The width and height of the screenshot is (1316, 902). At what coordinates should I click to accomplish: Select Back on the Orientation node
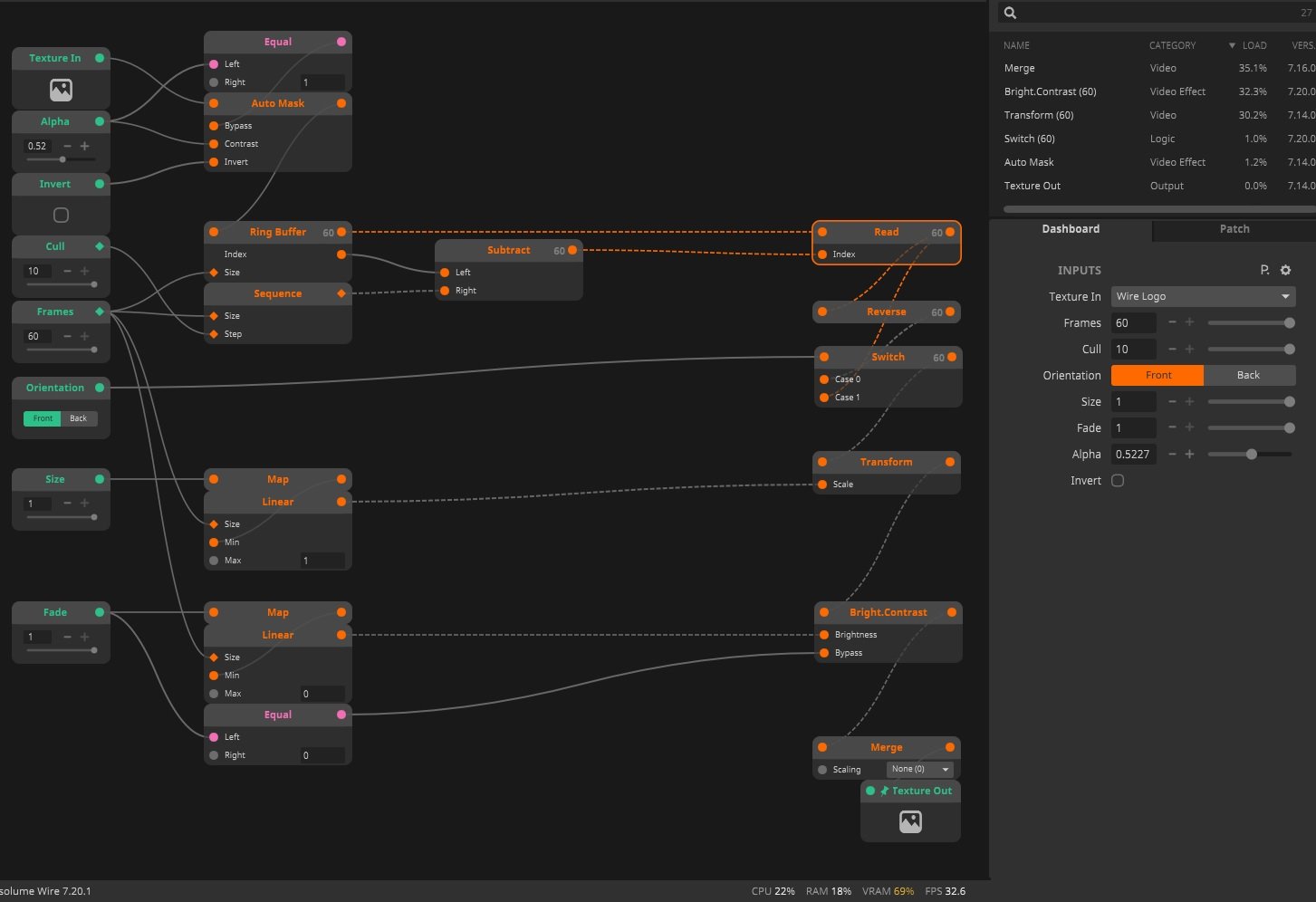(x=79, y=418)
